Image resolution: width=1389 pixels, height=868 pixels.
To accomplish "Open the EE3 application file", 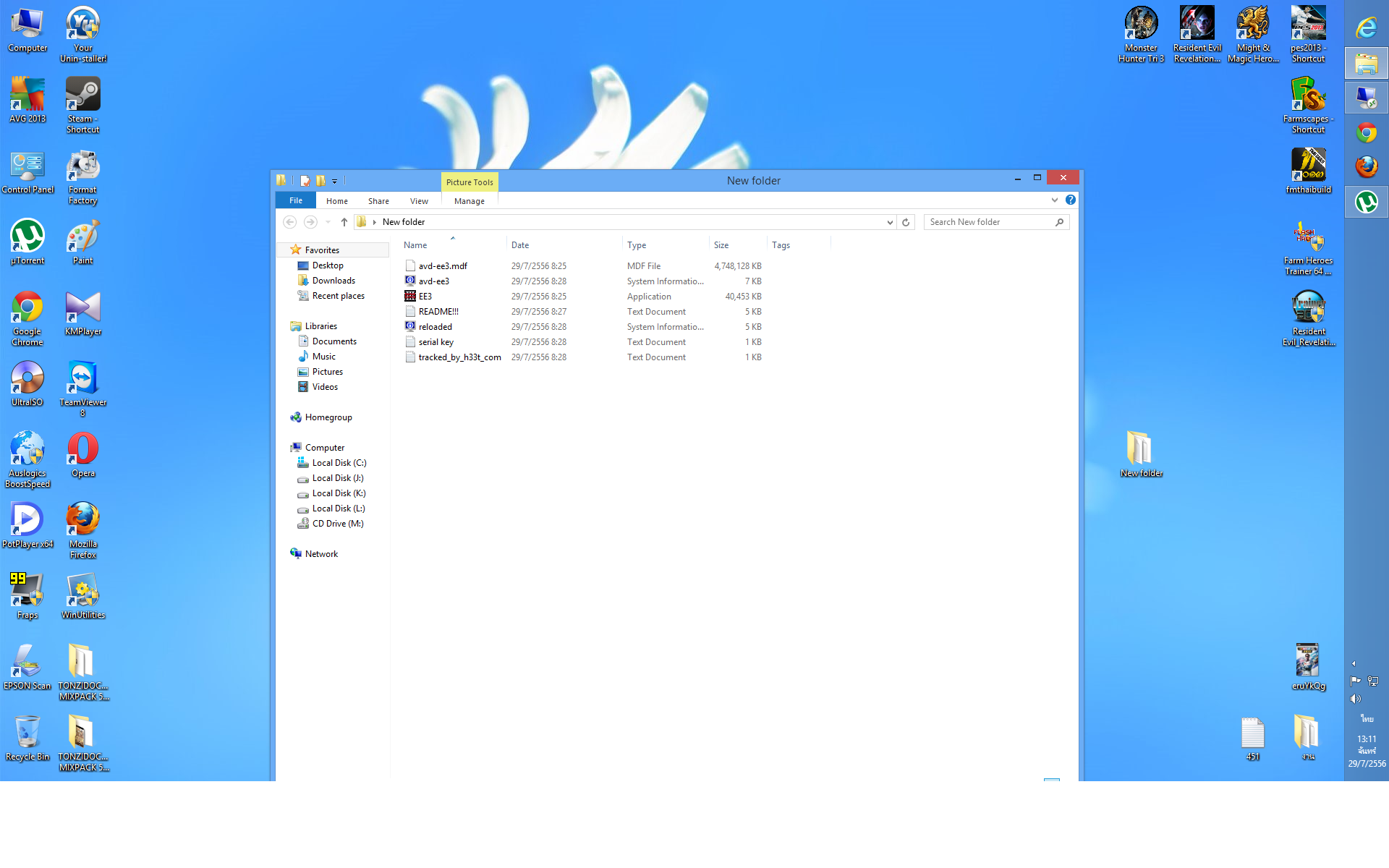I will point(425,297).
